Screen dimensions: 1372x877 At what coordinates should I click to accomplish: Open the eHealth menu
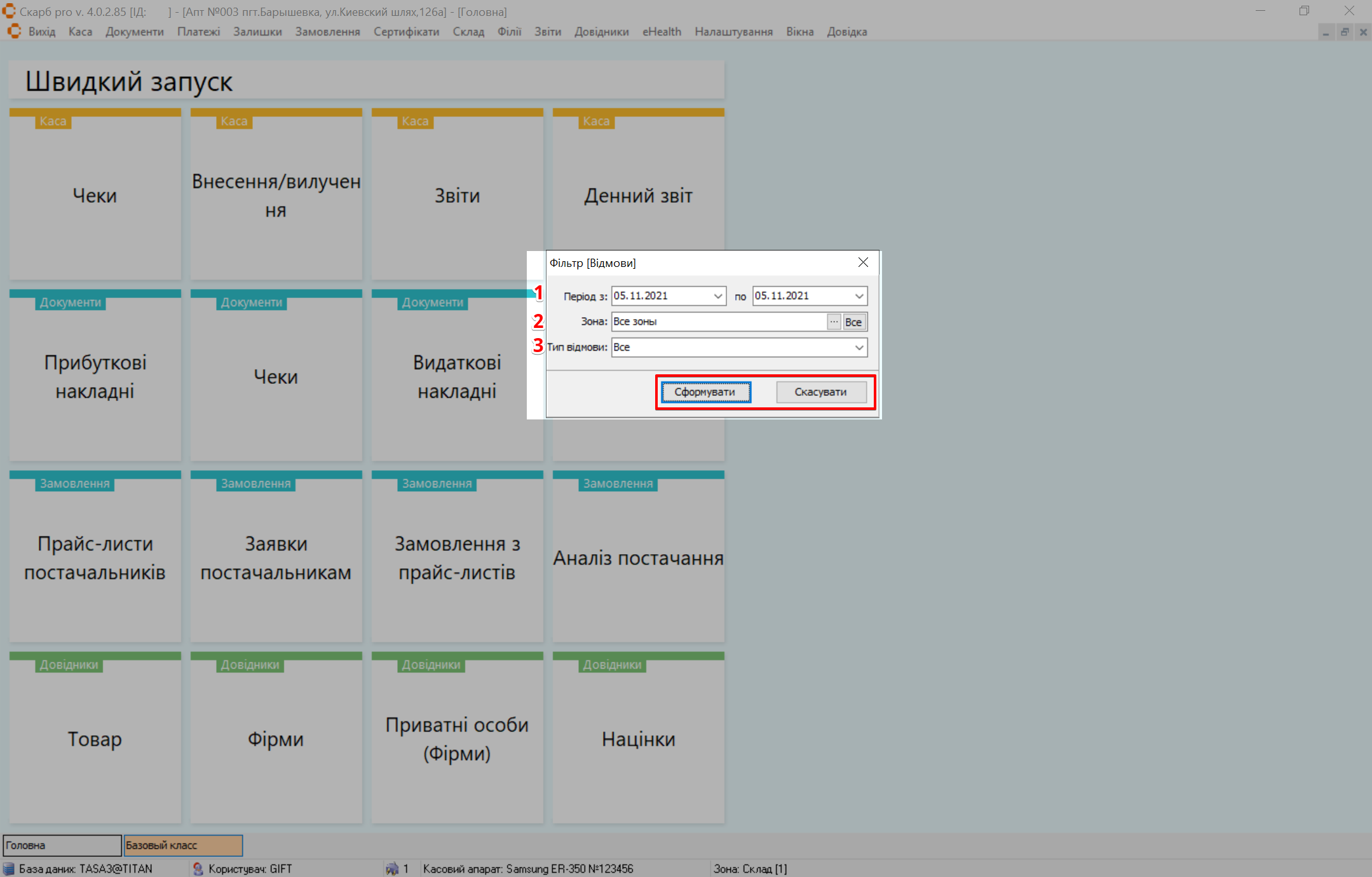point(661,32)
